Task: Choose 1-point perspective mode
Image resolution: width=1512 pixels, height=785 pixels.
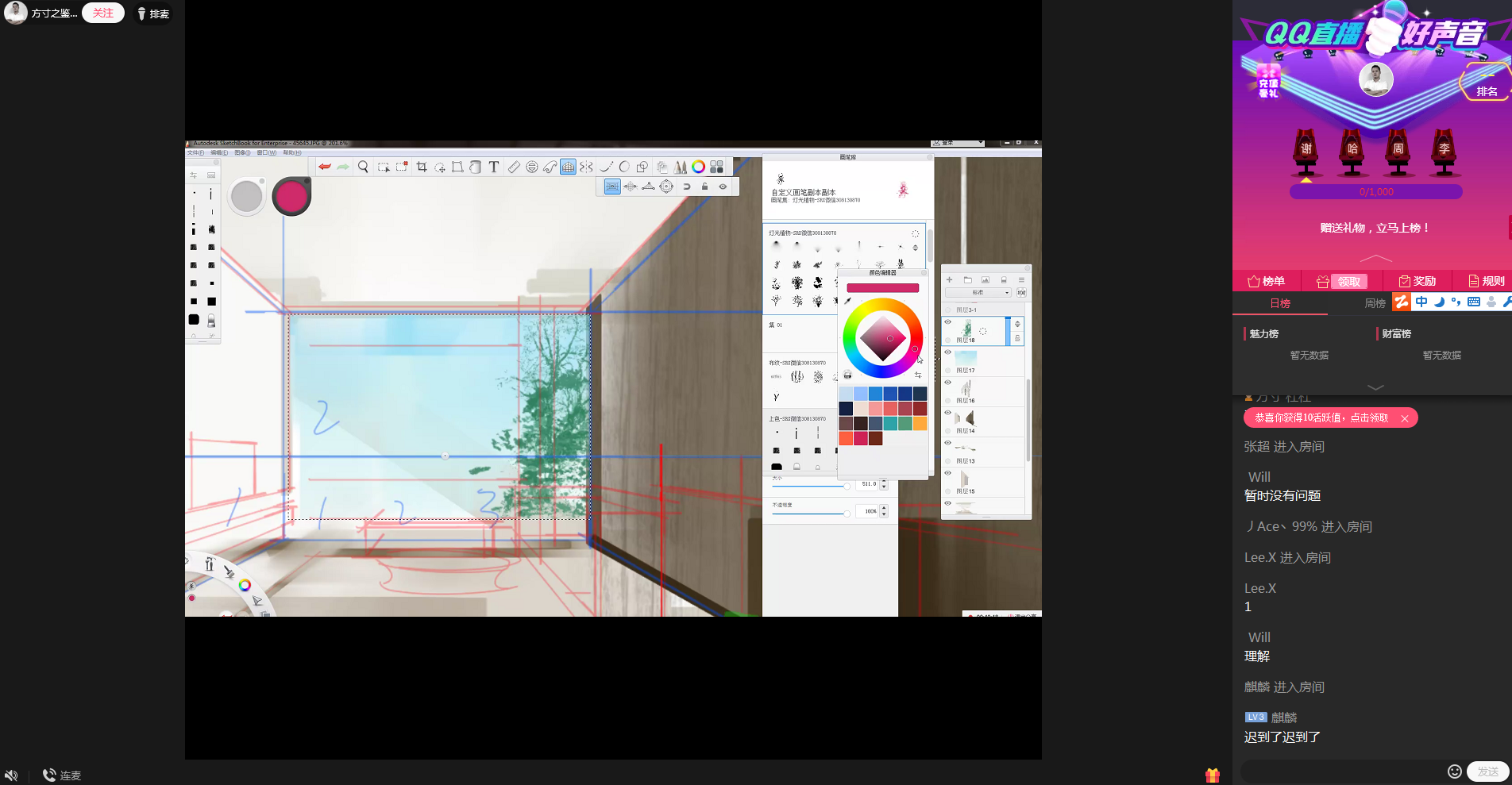Action: [x=612, y=187]
